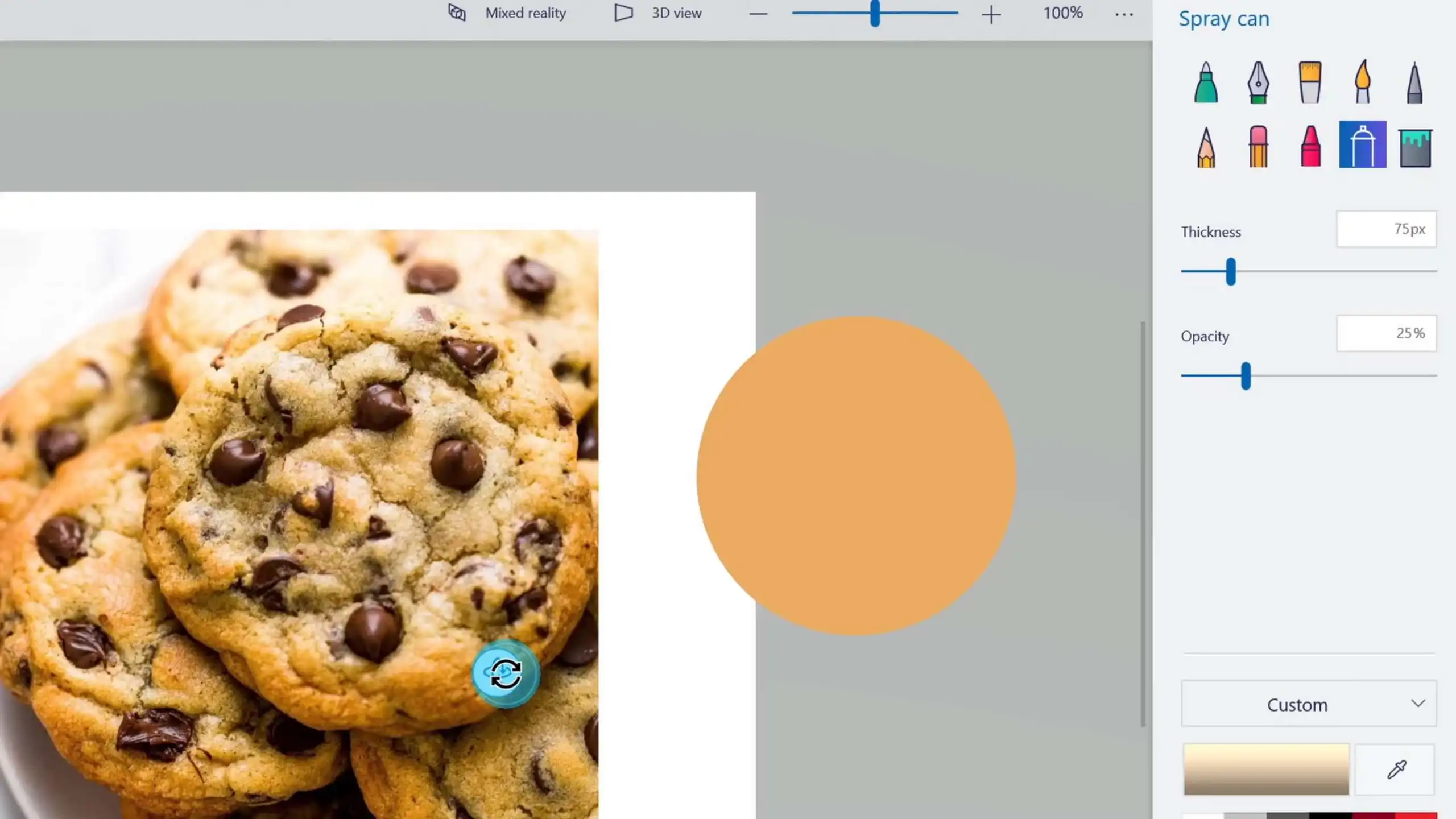Screen dimensions: 1456x819
Task: Select the Pencil tool
Action: (x=1206, y=147)
